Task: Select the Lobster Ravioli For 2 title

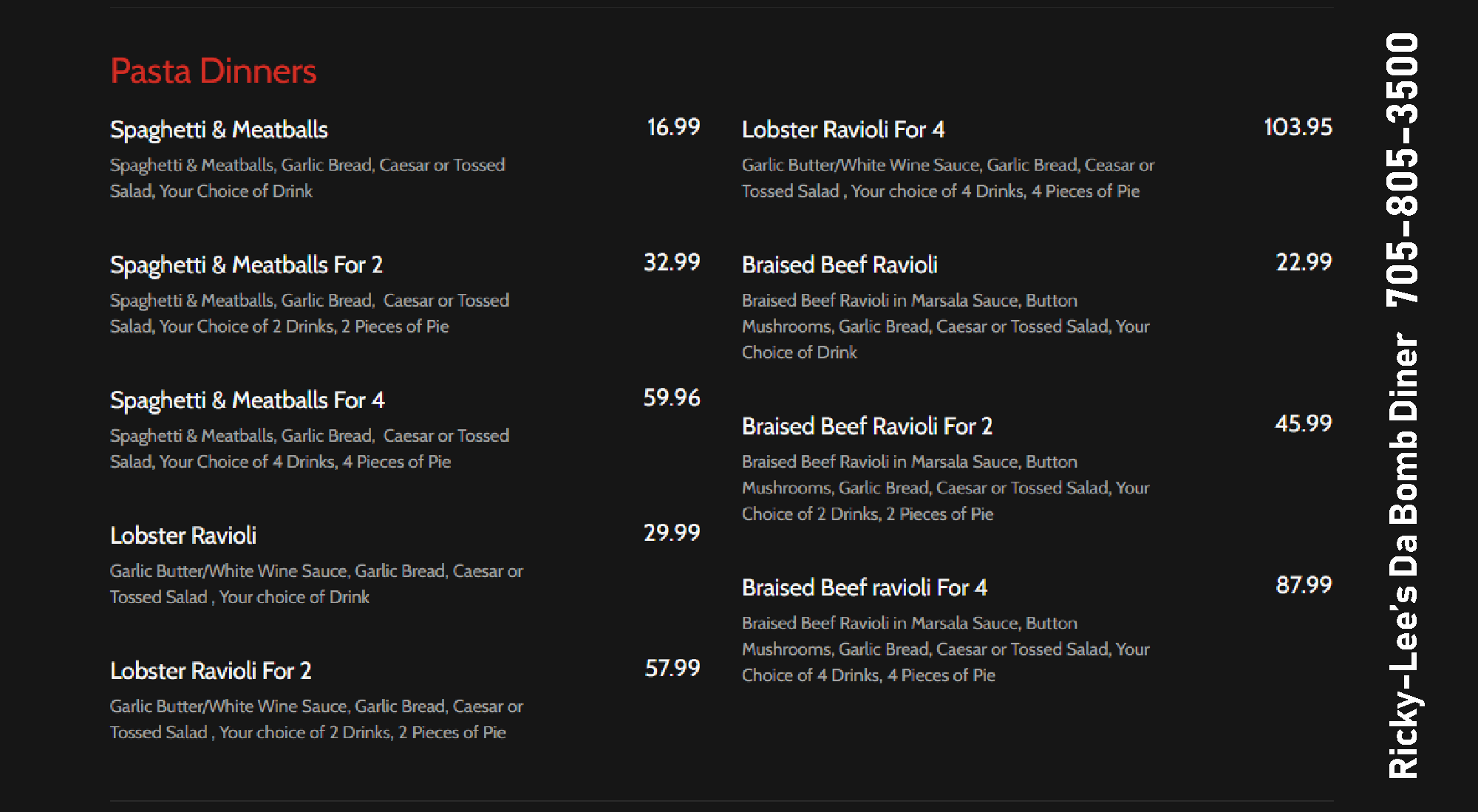Action: pyautogui.click(x=211, y=671)
